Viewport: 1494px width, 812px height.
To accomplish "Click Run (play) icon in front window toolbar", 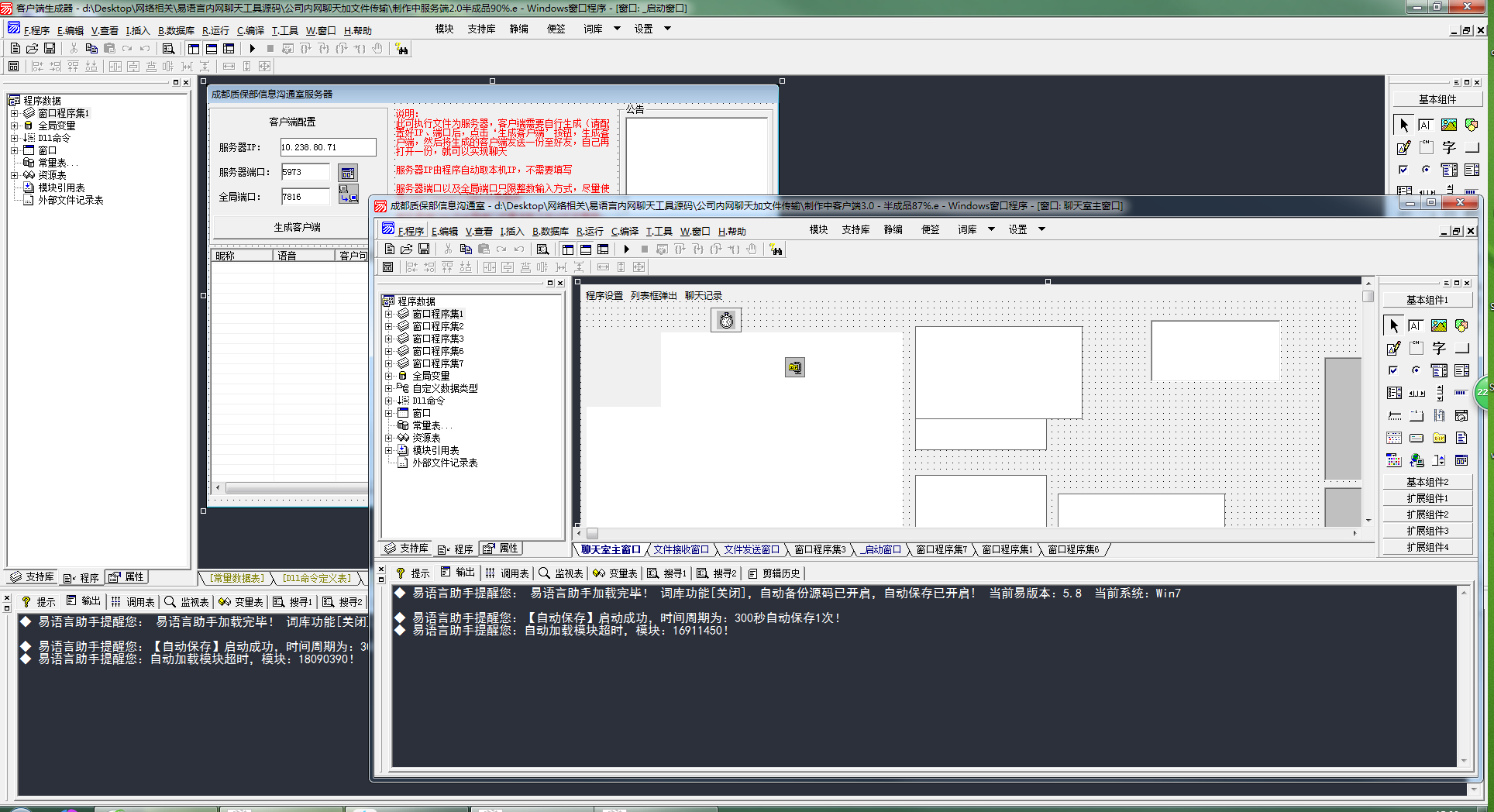I will pyautogui.click(x=627, y=249).
